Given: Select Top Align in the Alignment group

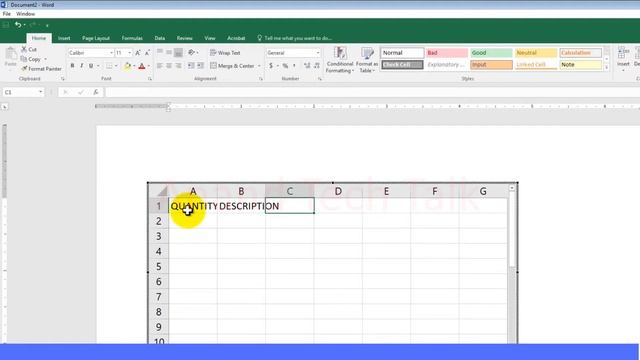Looking at the screenshot, I should point(160,52).
